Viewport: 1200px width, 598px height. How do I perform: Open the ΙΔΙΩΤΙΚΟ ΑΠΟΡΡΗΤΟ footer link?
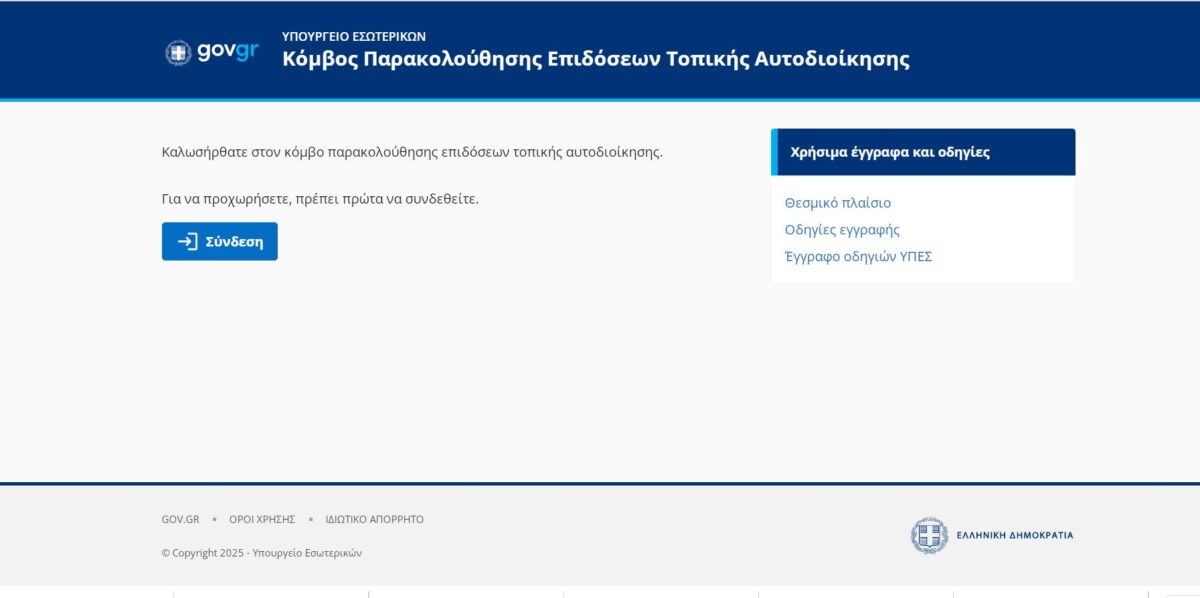pyautogui.click(x=375, y=520)
